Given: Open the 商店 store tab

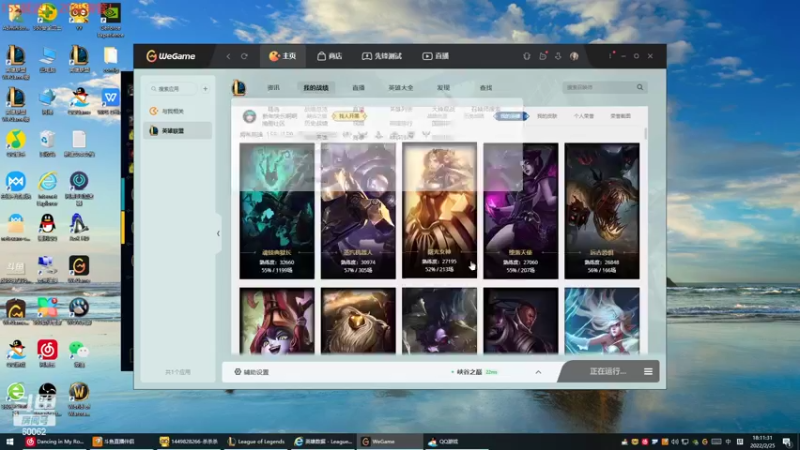Looking at the screenshot, I should coord(330,56).
